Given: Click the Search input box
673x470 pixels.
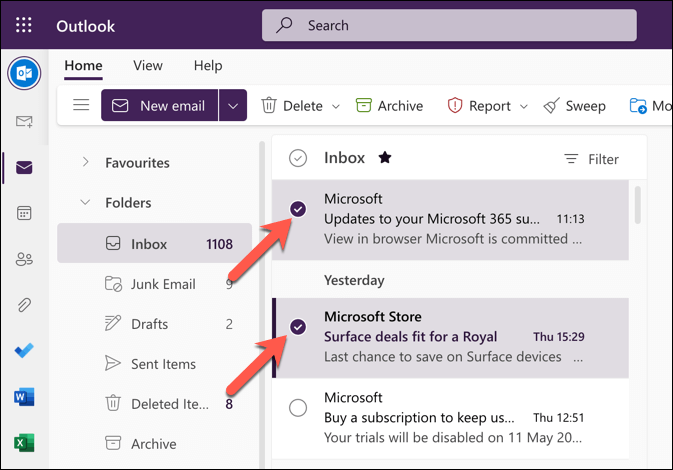Looking at the screenshot, I should click(448, 25).
